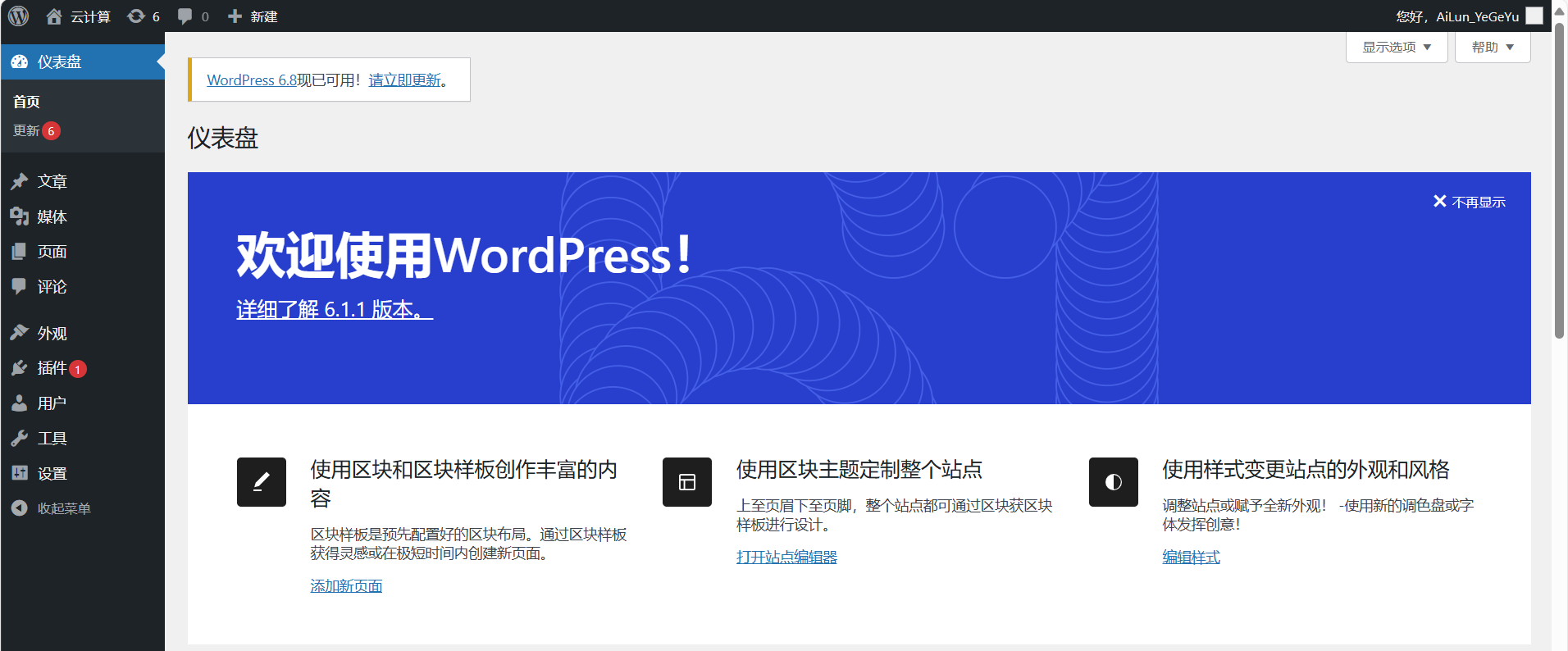Click the heading 使用区块和区块样板创作丰富的内容
This screenshot has width=1568, height=651.
(463, 484)
